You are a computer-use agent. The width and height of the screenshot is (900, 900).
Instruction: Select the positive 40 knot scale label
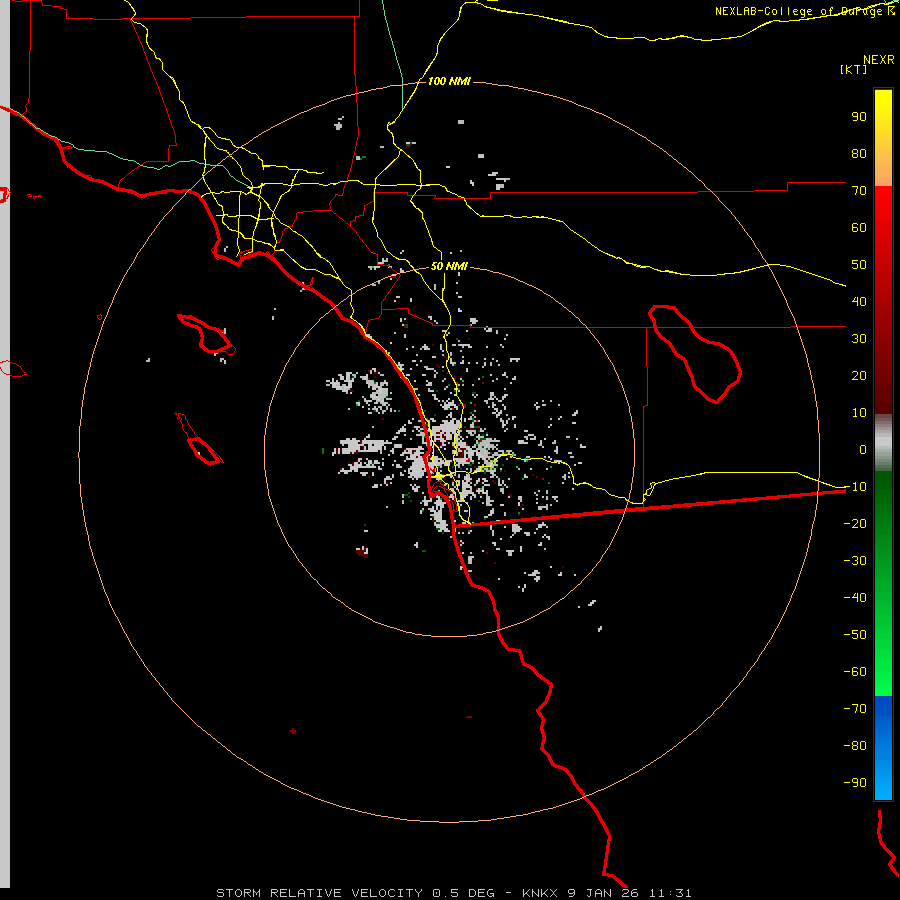[x=859, y=301]
